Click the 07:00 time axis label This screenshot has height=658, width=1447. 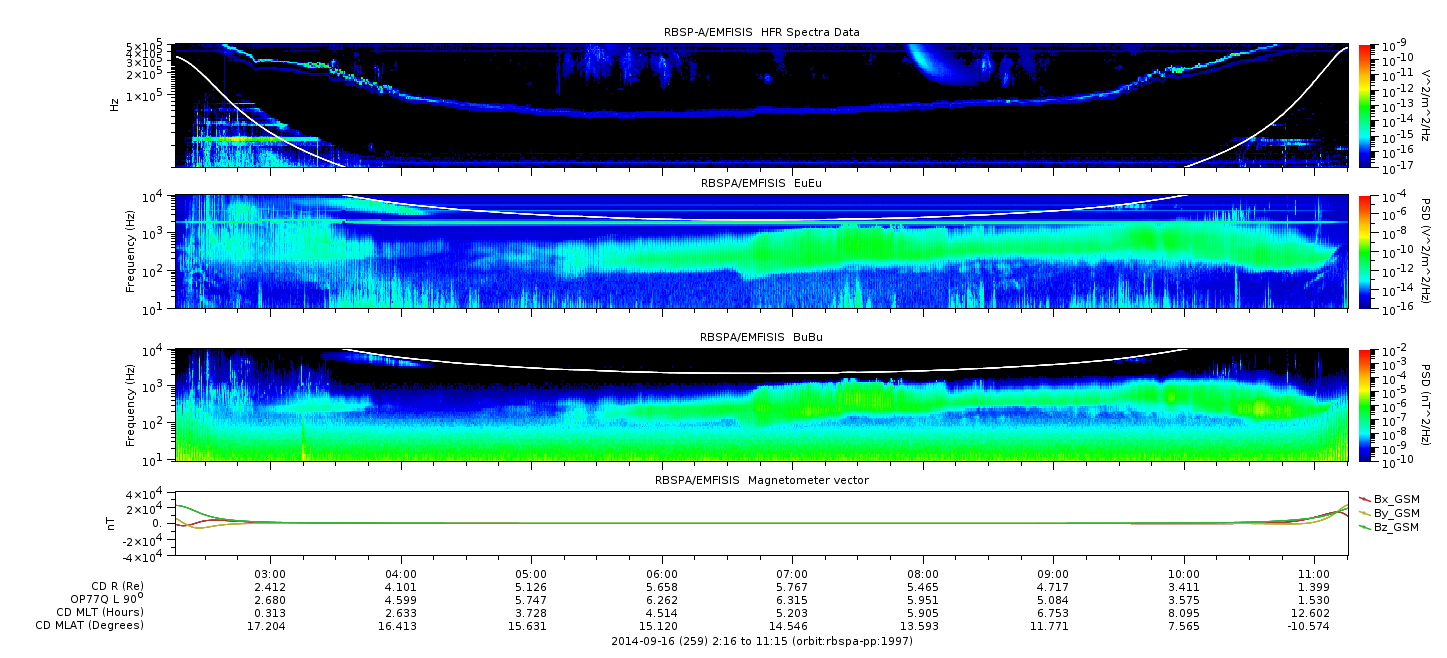coord(792,574)
